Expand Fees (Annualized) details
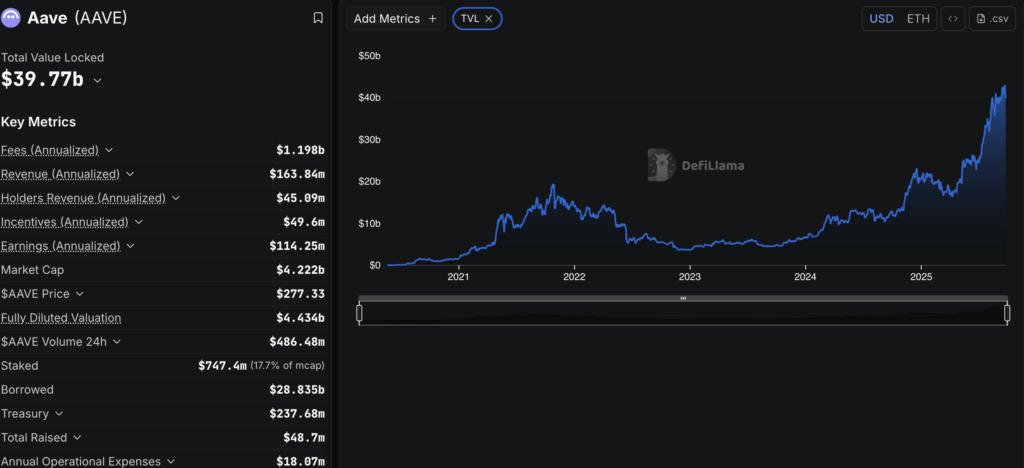 pos(109,150)
